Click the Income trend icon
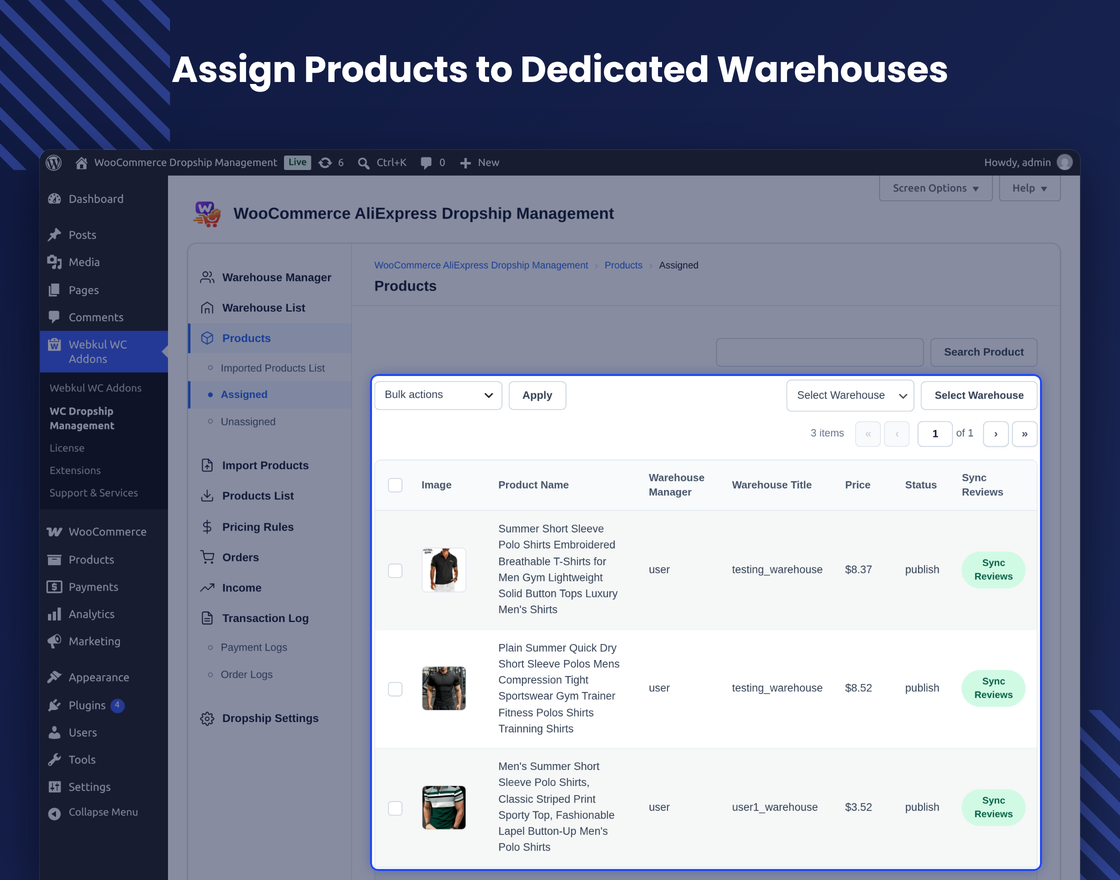 click(x=207, y=588)
